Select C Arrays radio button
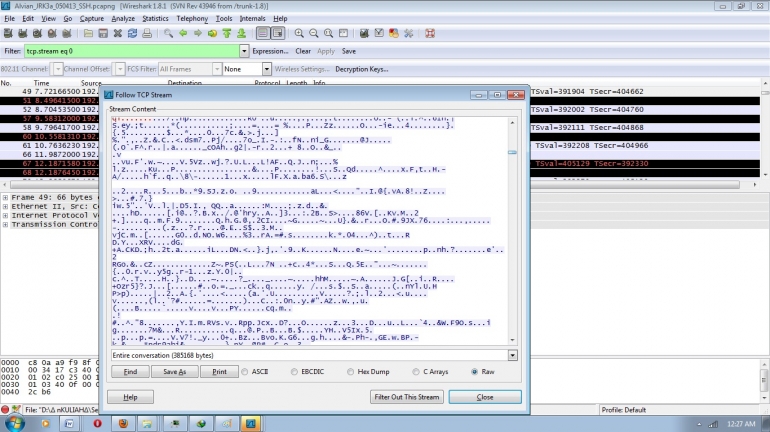This screenshot has height=432, width=770. tap(416, 372)
